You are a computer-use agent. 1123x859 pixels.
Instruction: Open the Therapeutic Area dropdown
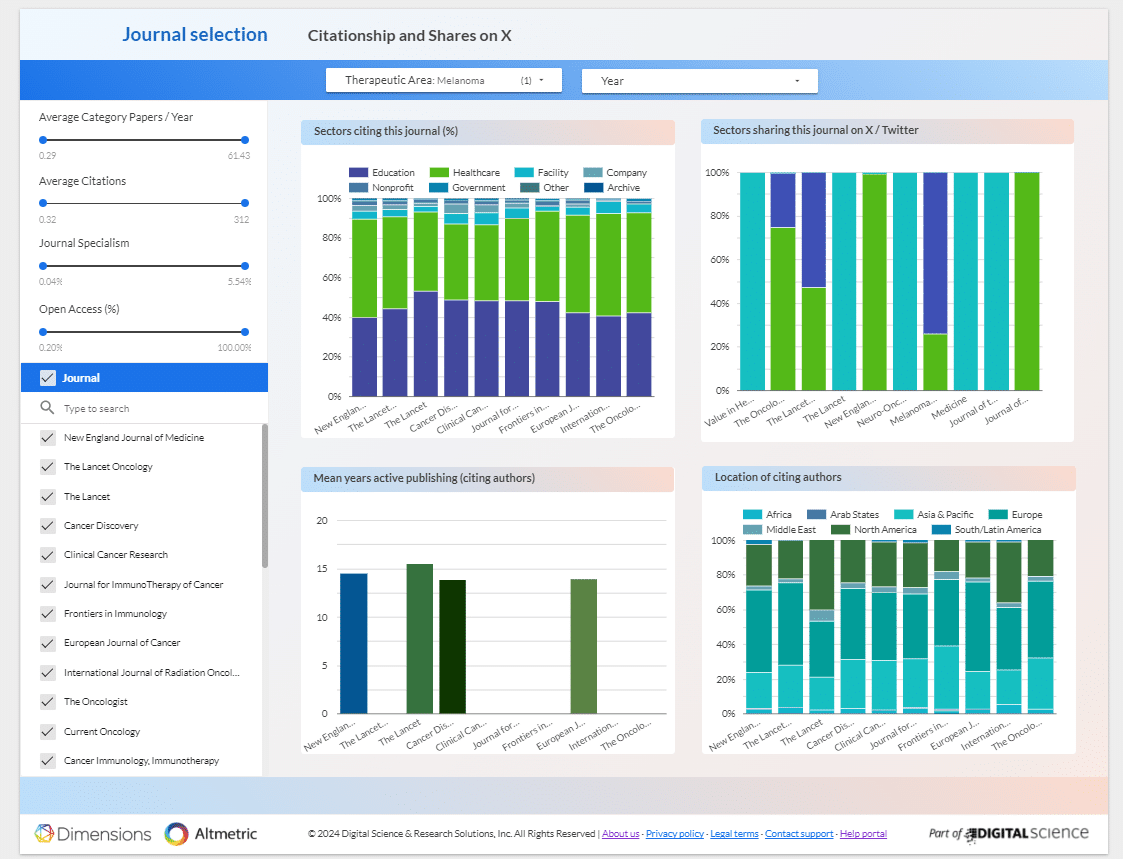point(443,80)
